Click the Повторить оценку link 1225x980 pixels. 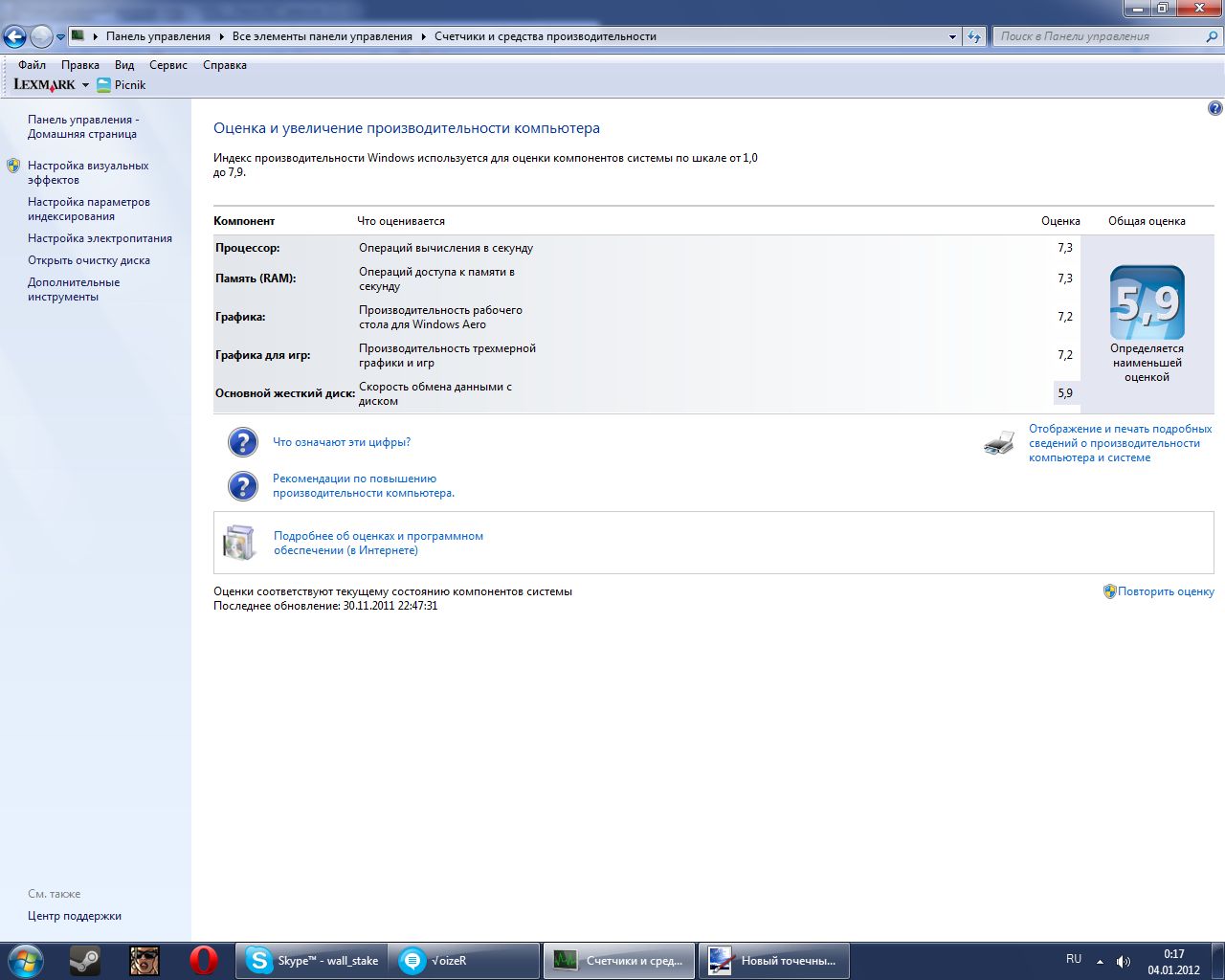click(x=1166, y=591)
